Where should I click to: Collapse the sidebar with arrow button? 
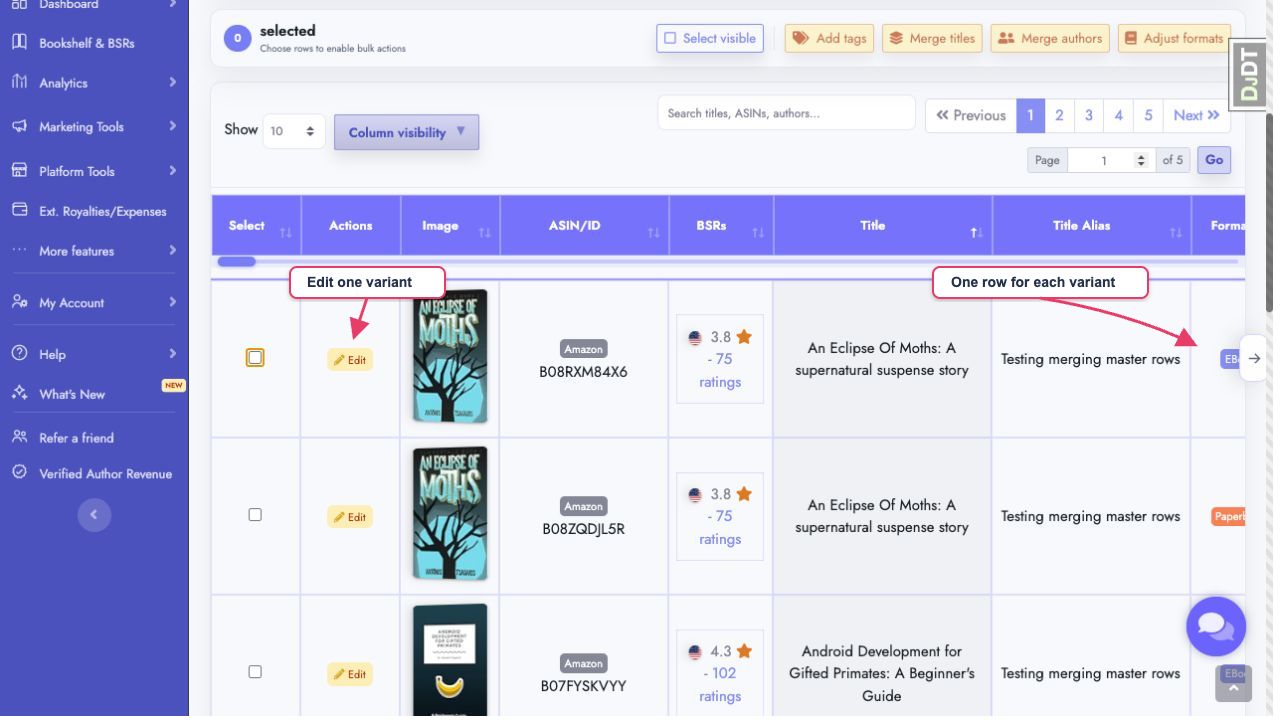click(x=94, y=515)
